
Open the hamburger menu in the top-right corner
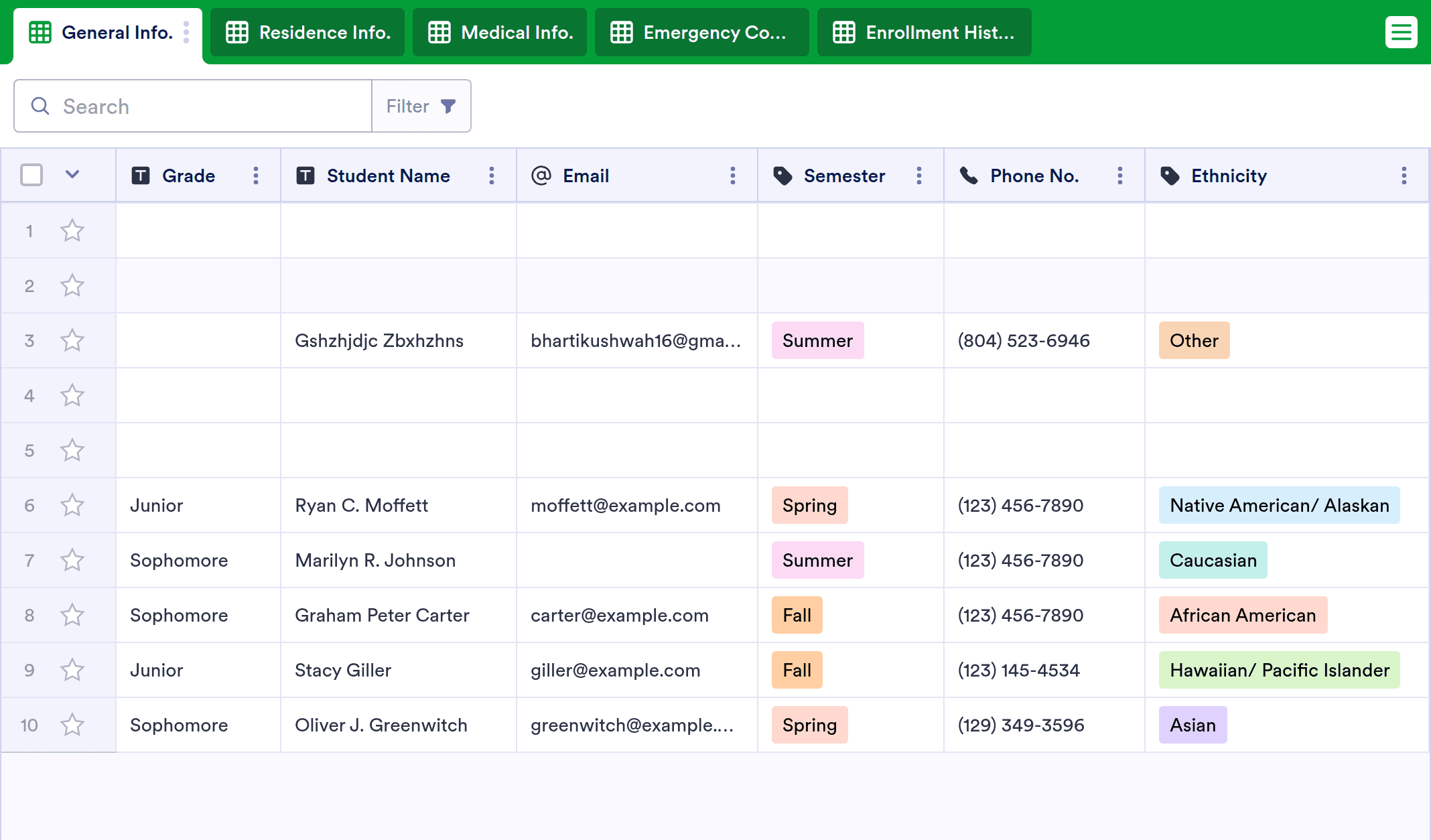click(x=1401, y=32)
